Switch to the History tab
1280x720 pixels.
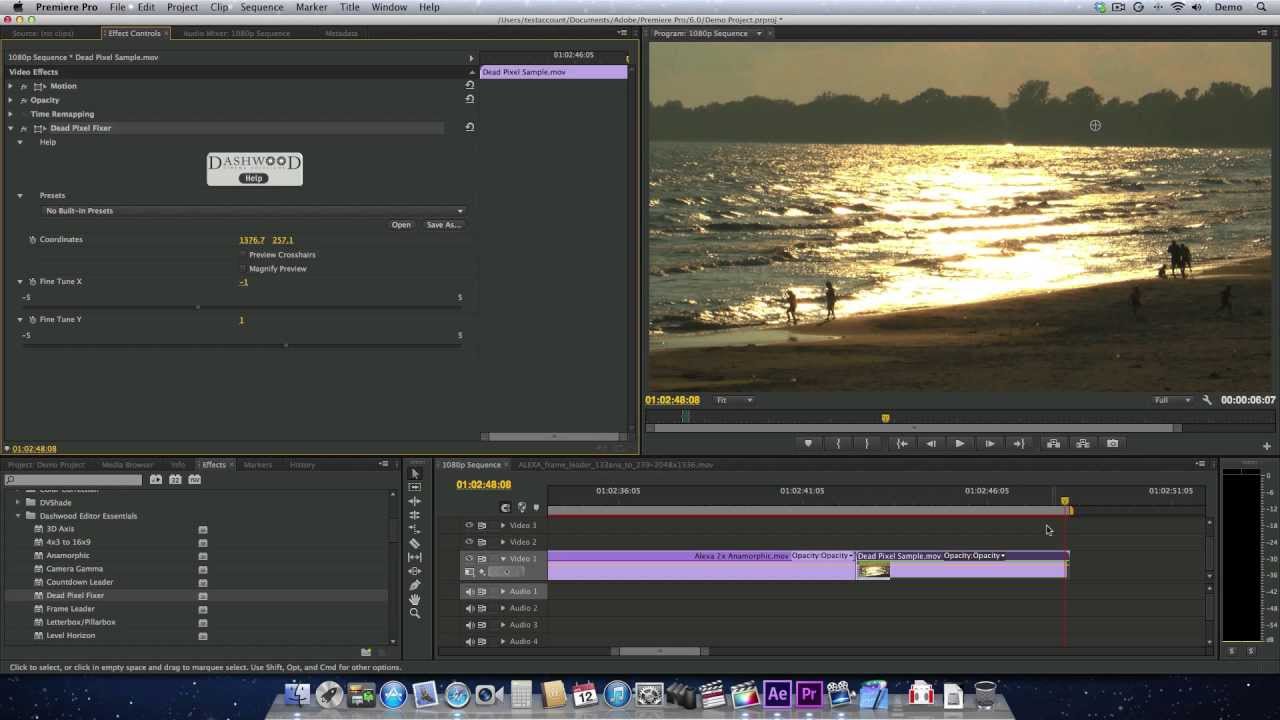[x=302, y=465]
